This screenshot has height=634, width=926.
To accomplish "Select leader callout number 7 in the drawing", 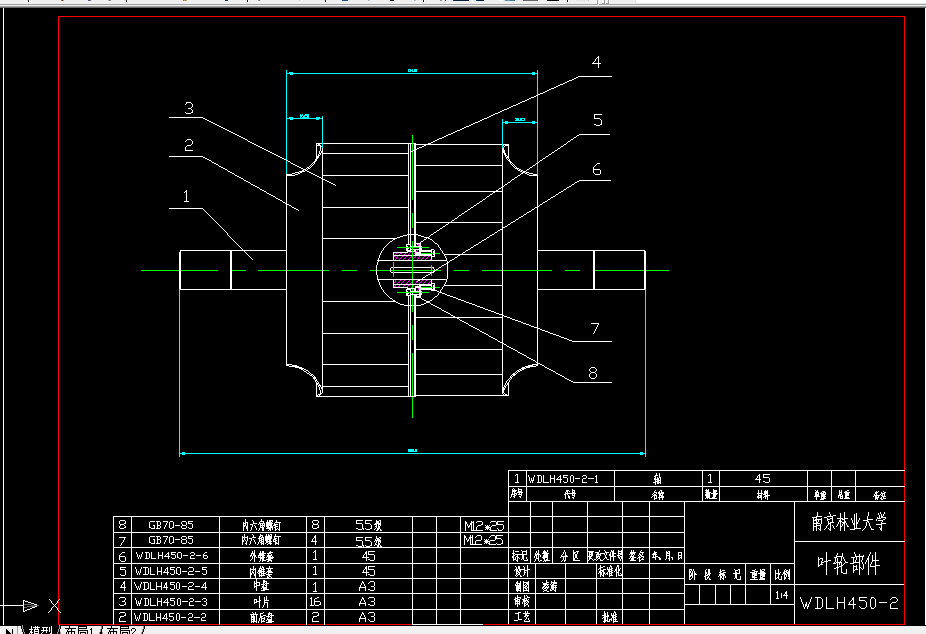I will pos(595,329).
